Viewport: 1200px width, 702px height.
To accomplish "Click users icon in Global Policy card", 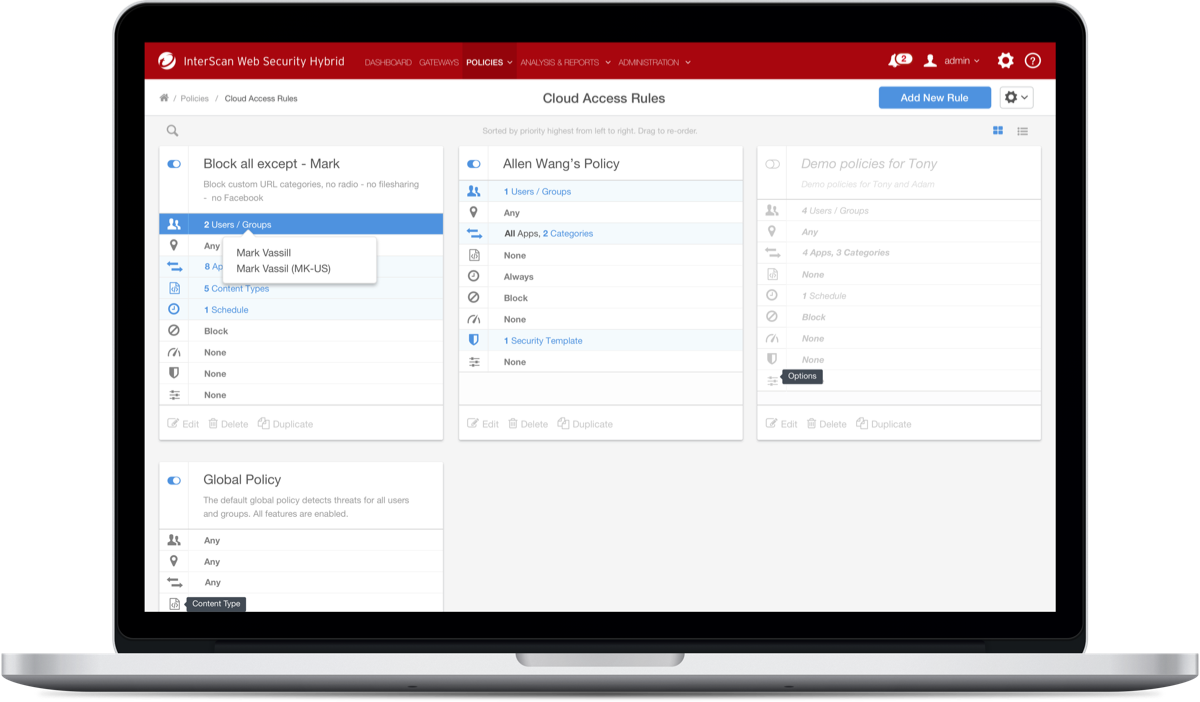I will pos(174,540).
